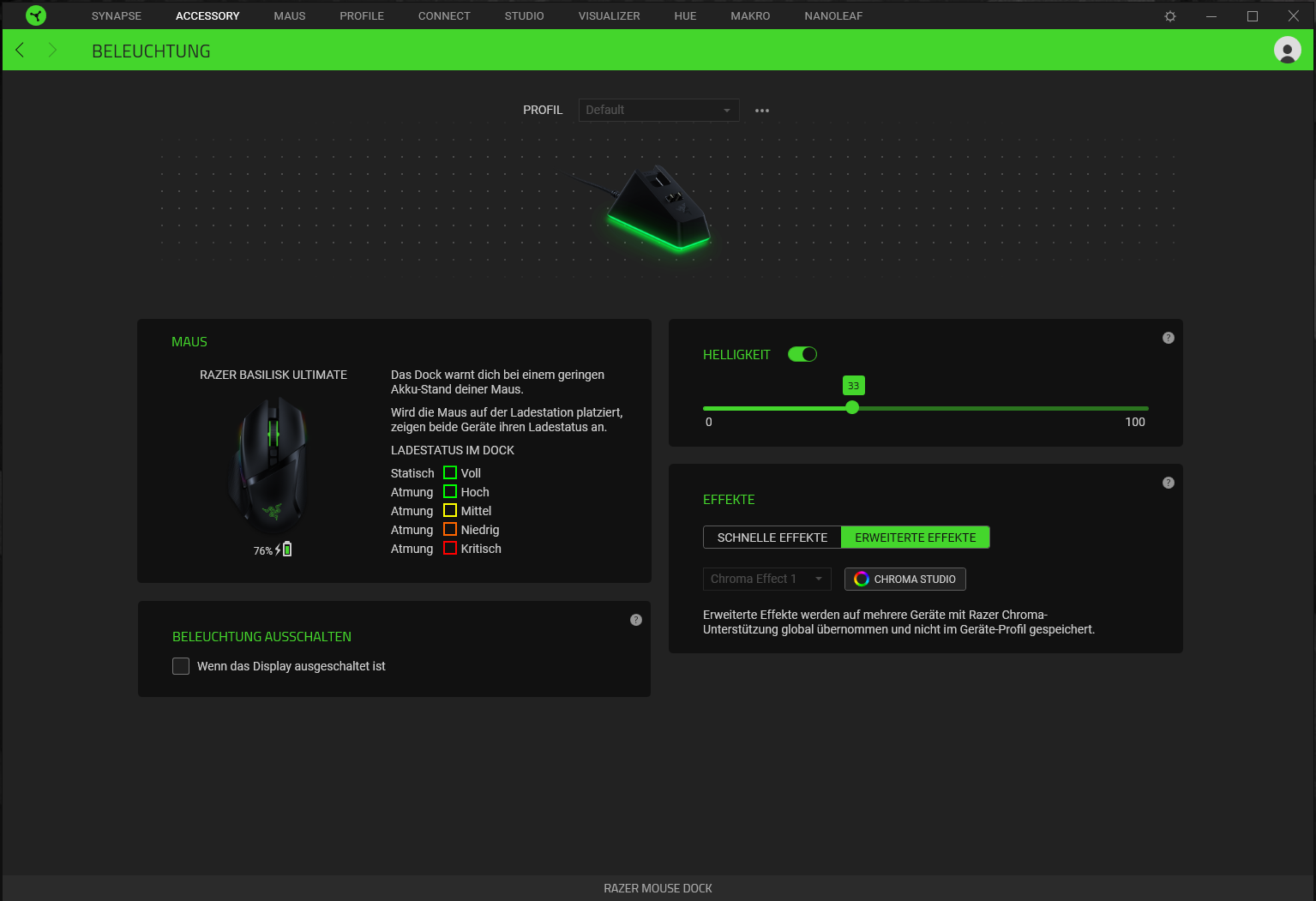
Task: Click the Mittel yellow color swatch
Action: (x=450, y=510)
